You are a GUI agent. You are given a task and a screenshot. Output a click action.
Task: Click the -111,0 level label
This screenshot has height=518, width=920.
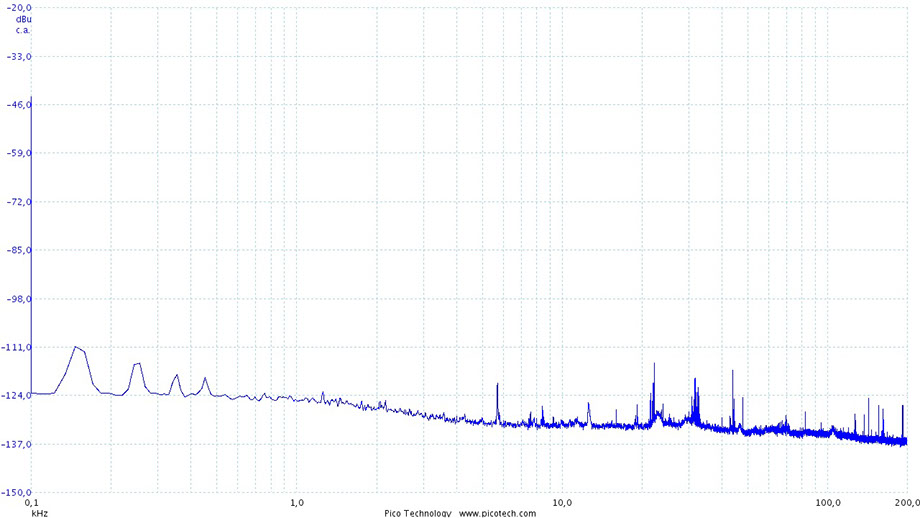(16, 347)
